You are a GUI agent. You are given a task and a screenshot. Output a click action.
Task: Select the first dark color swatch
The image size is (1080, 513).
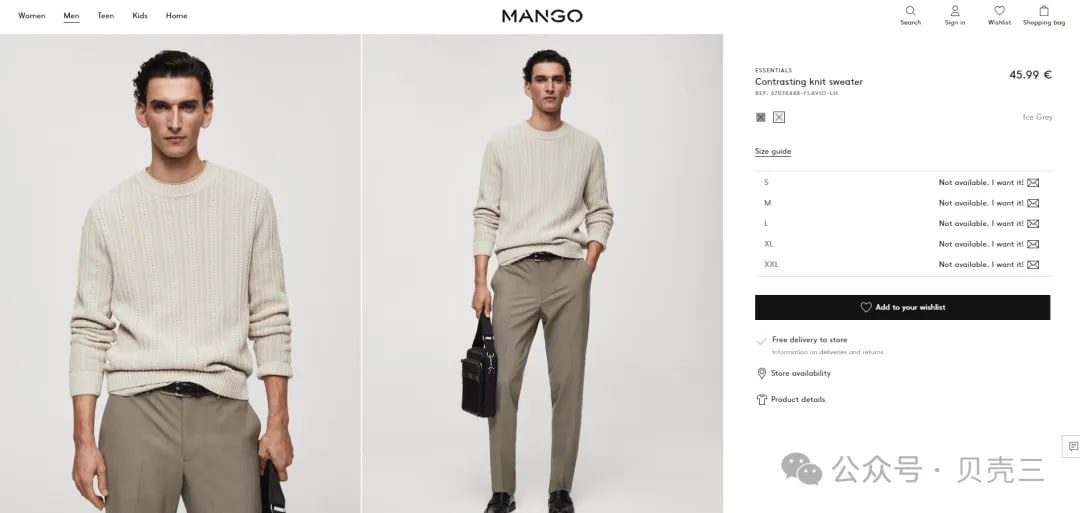click(760, 117)
